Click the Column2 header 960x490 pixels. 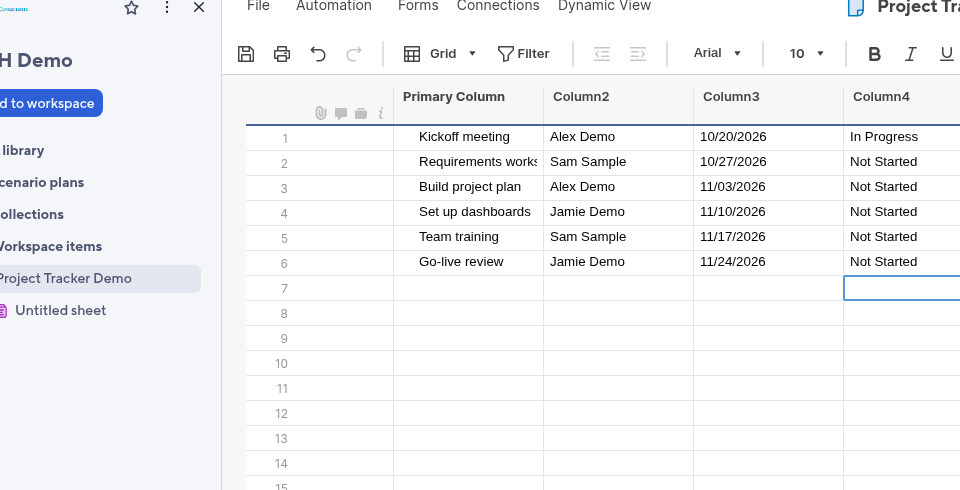pos(618,105)
